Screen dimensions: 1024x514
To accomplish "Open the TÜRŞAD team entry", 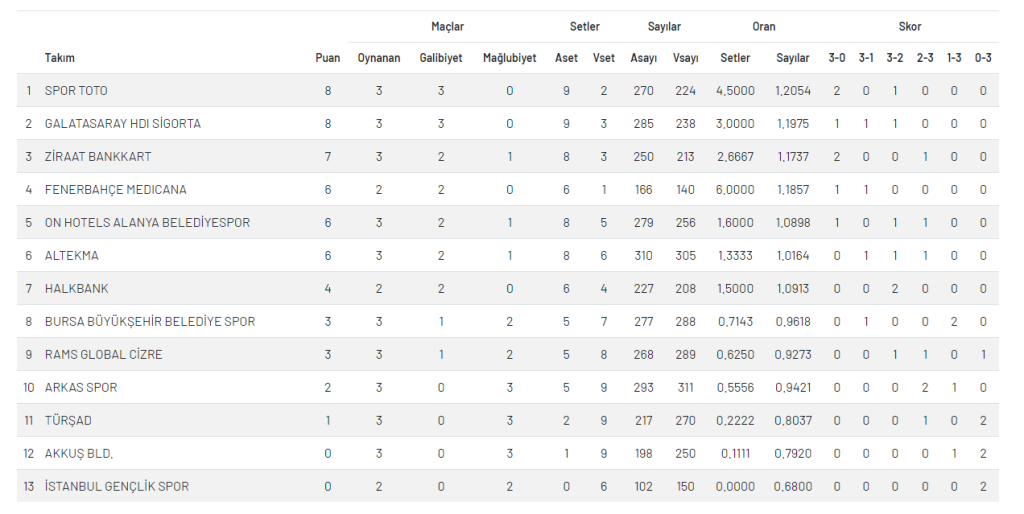I will click(68, 421).
